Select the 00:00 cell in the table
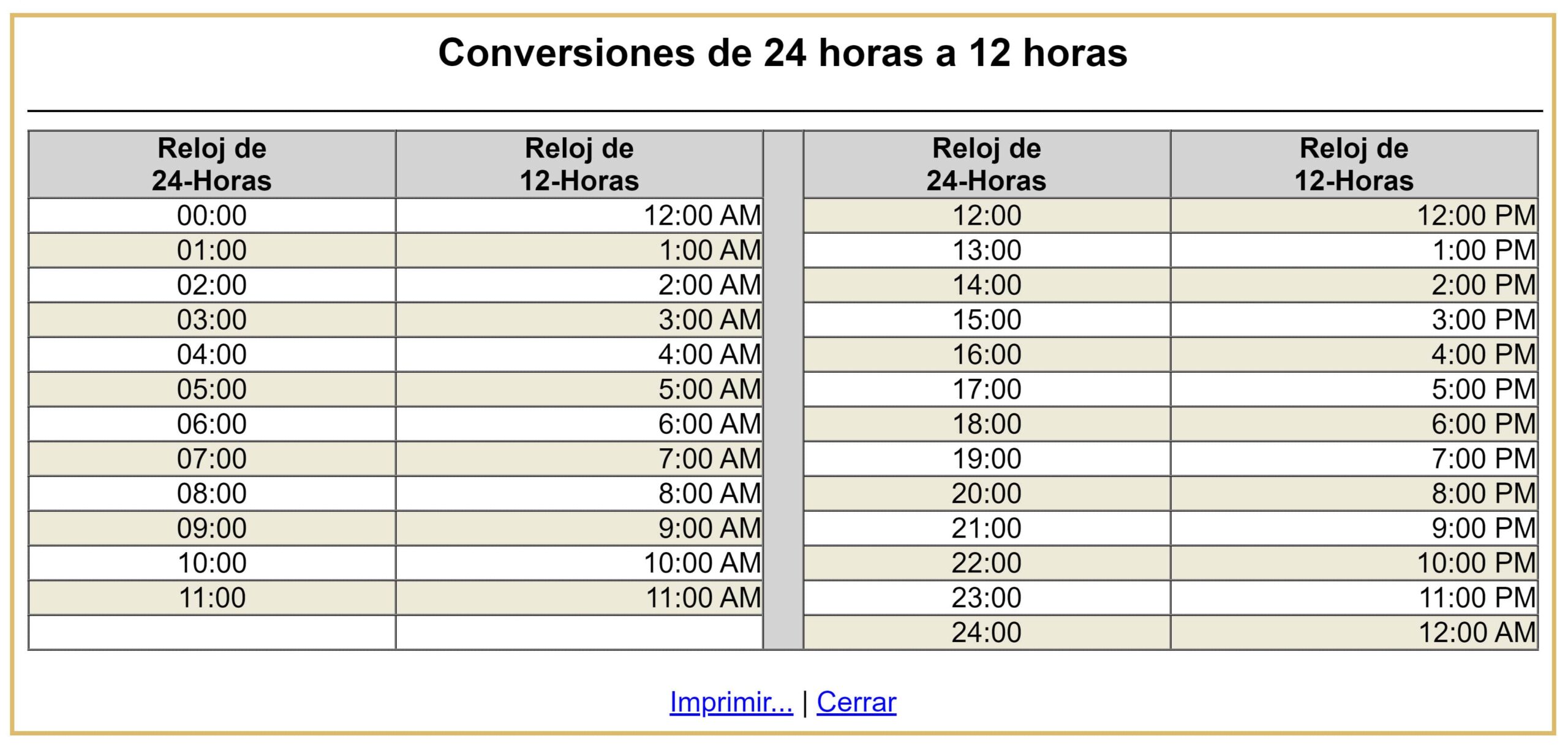 coord(213,215)
